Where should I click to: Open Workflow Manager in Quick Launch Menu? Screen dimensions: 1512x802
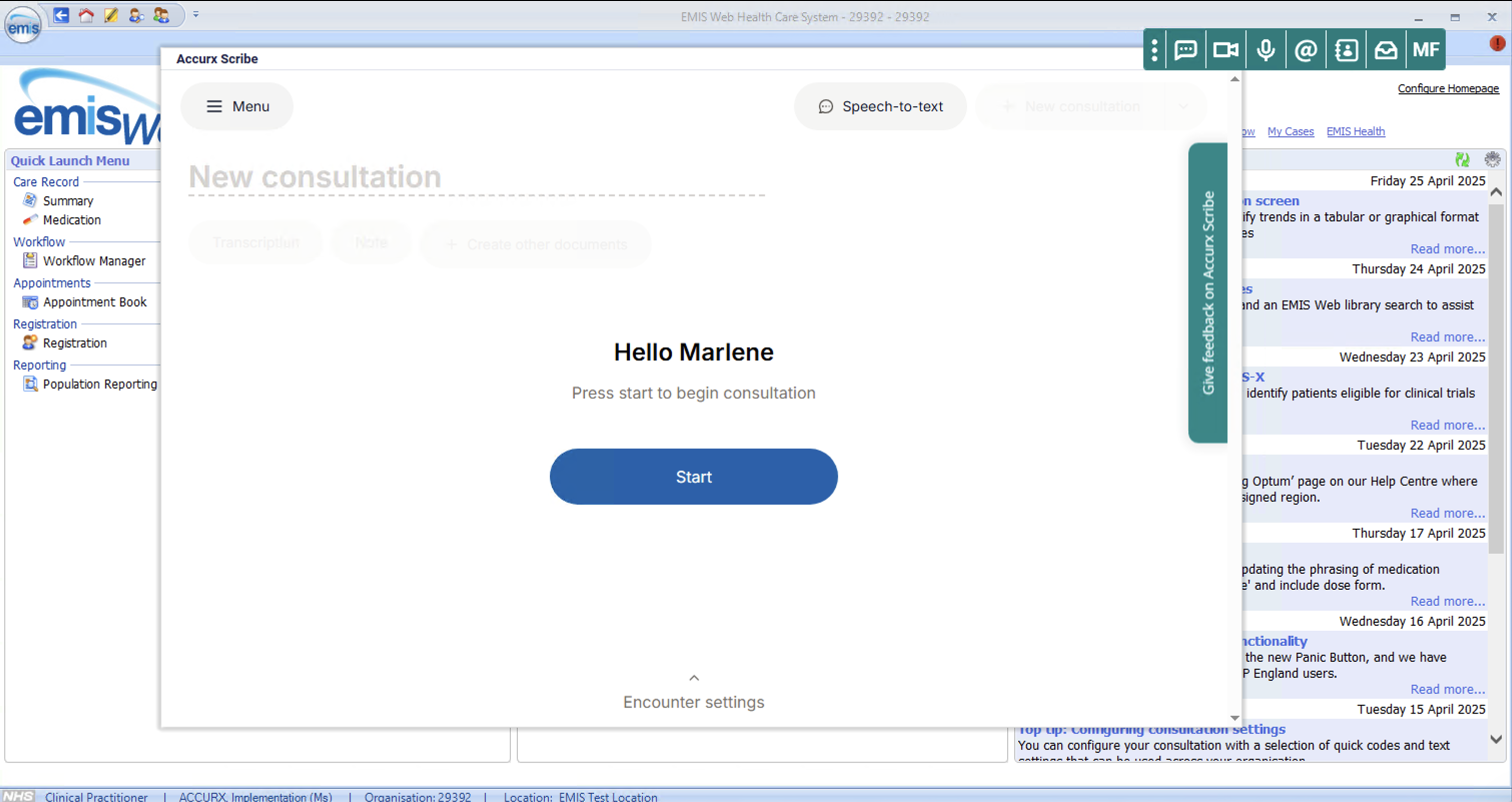[94, 261]
